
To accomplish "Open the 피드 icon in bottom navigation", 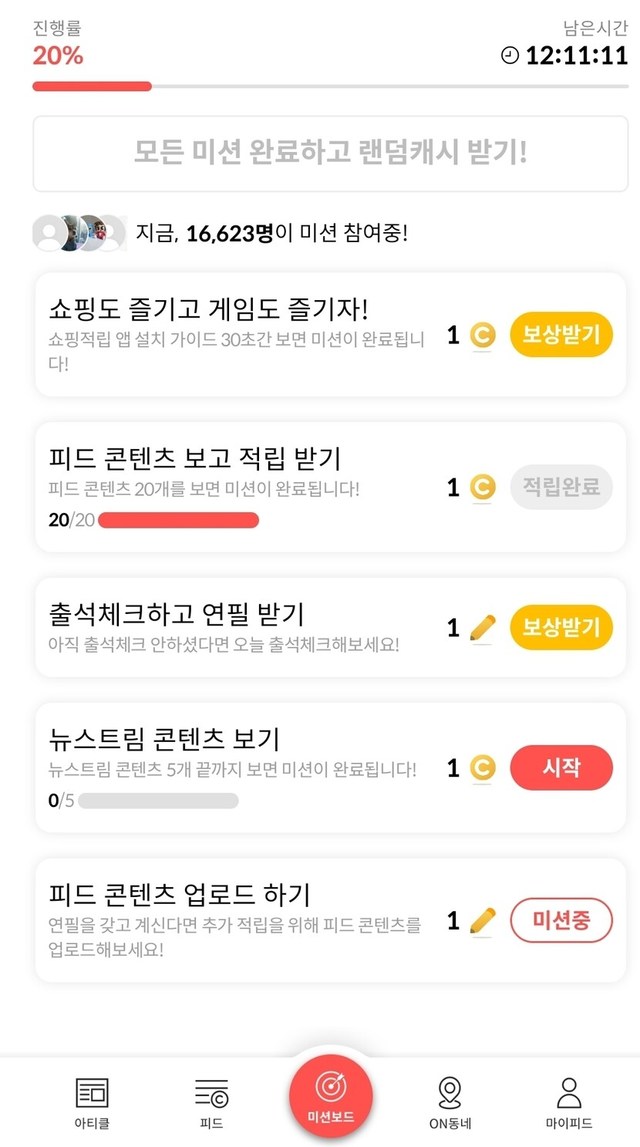I will [x=211, y=1091].
